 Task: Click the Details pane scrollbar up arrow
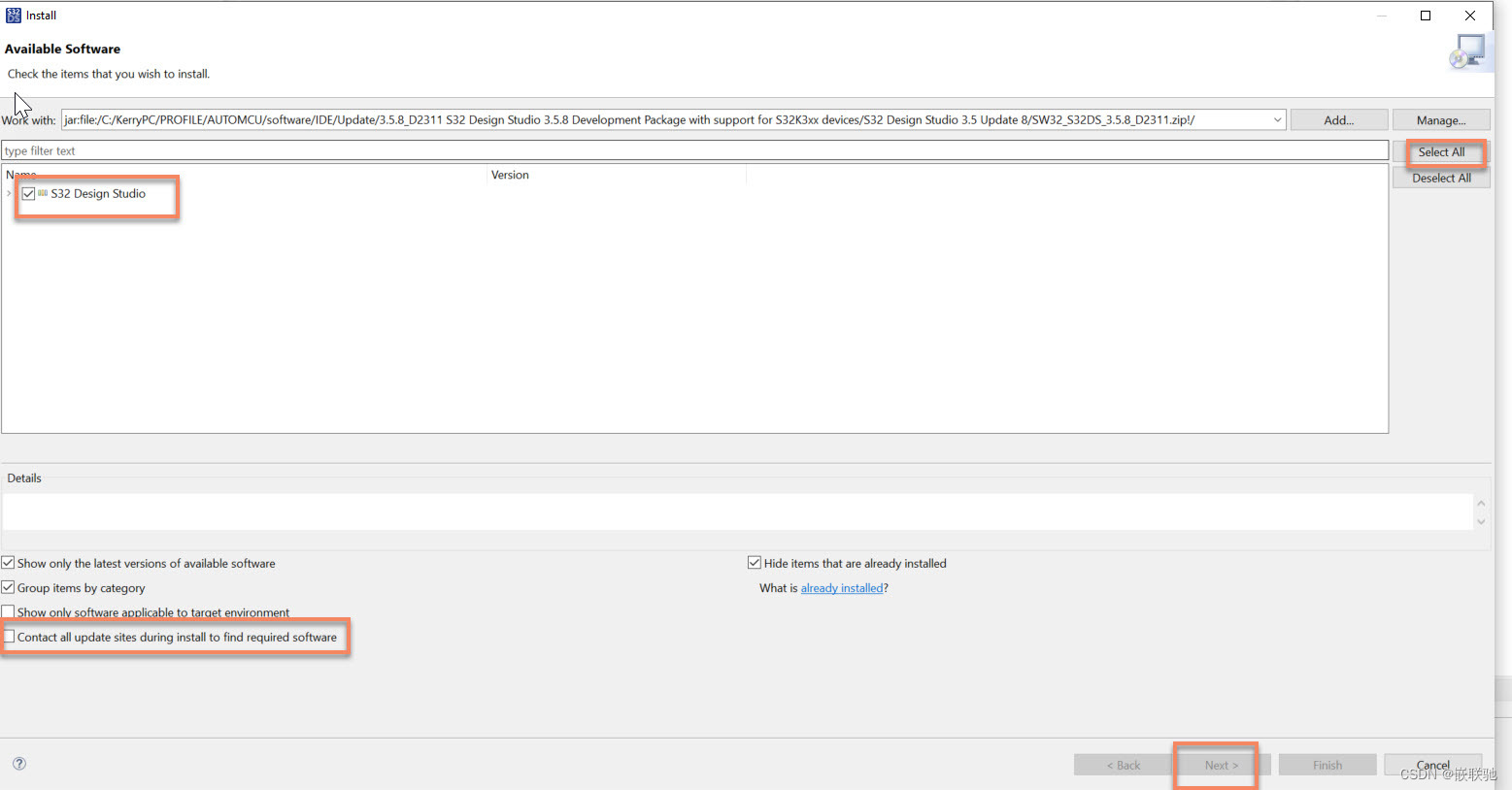pos(1481,503)
